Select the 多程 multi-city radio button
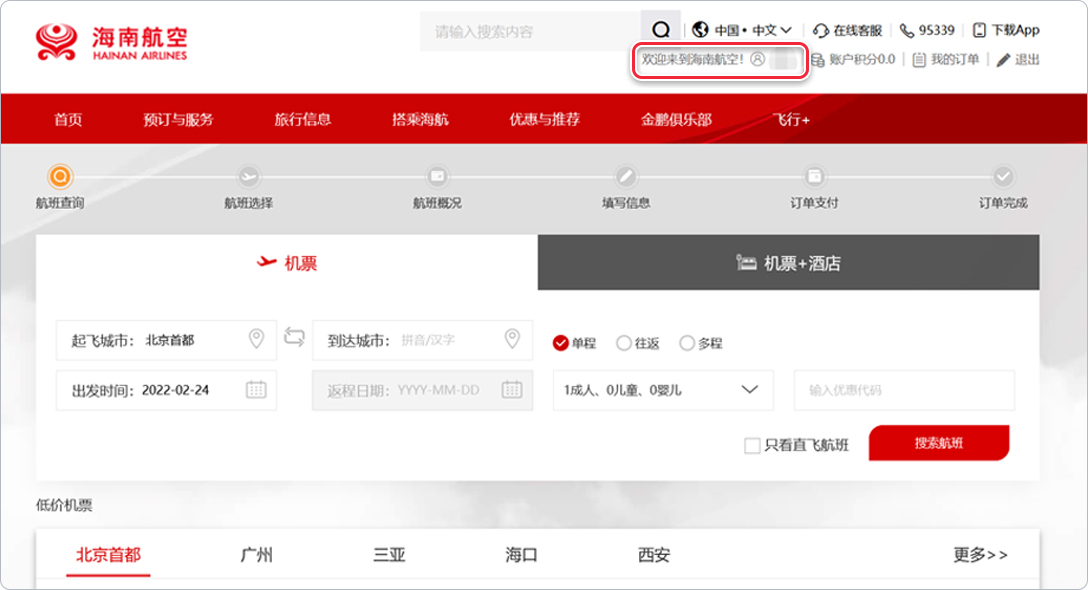Screen dimensions: 1088x590 pos(687,343)
